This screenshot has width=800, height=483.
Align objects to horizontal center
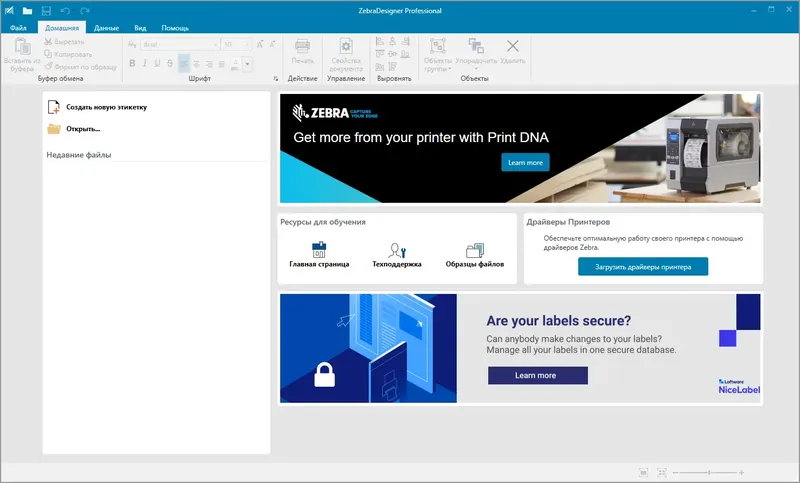pyautogui.click(x=392, y=41)
